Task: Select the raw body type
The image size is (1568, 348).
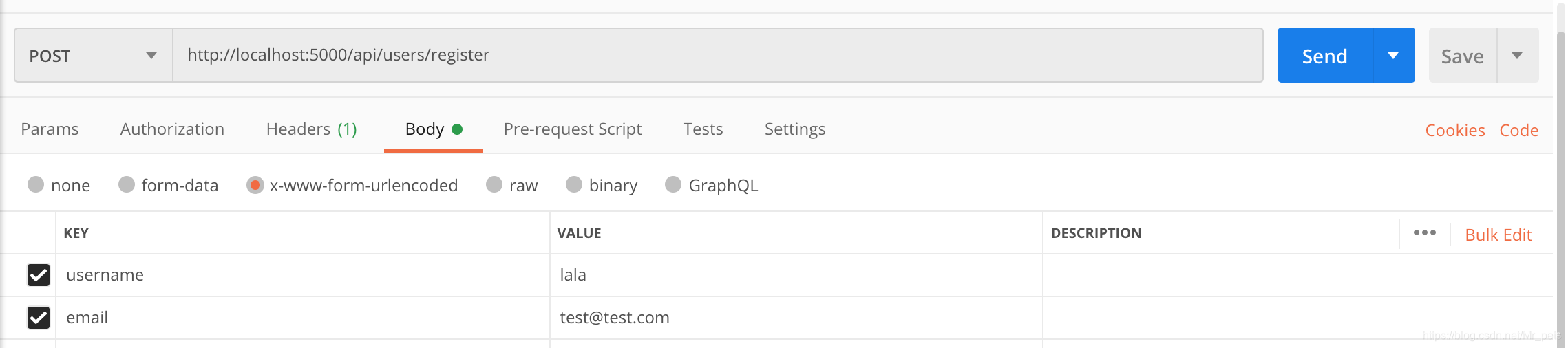Action: (494, 185)
